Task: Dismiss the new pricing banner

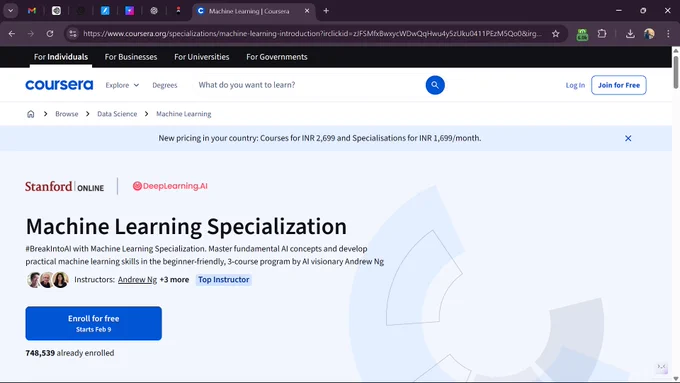Action: tap(628, 138)
